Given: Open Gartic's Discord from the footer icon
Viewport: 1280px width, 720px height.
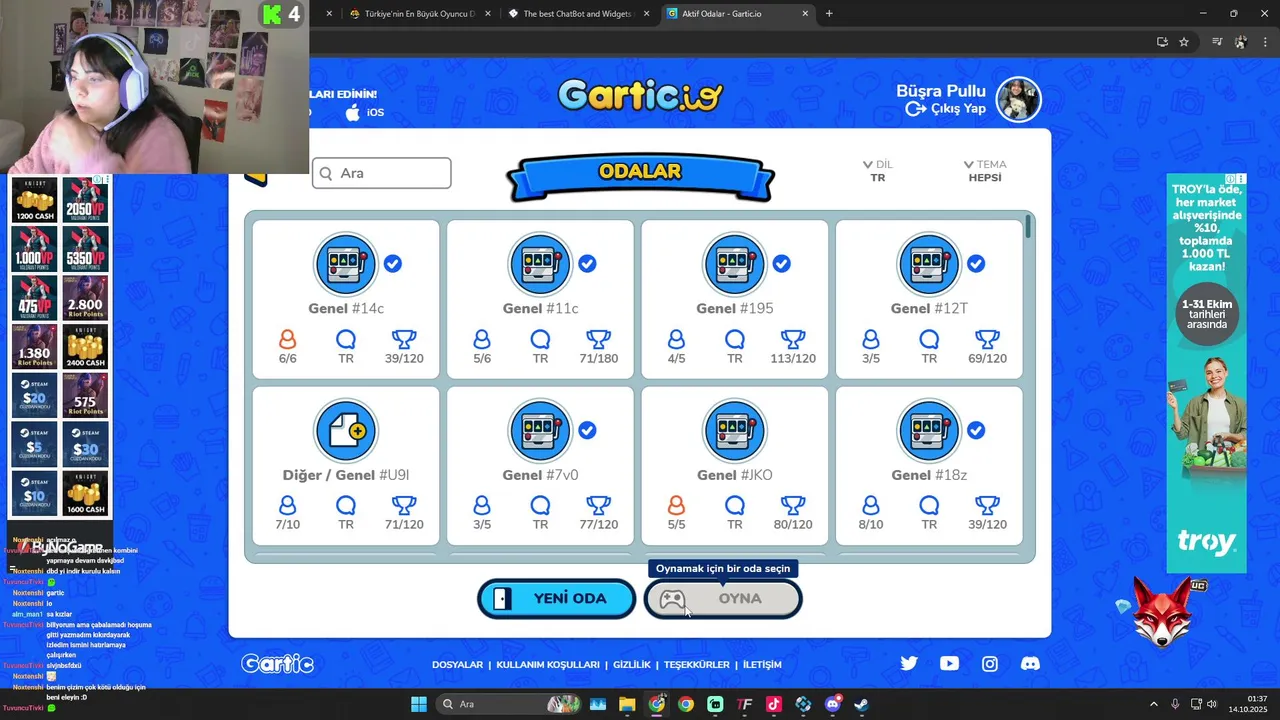Looking at the screenshot, I should click(x=1030, y=663).
